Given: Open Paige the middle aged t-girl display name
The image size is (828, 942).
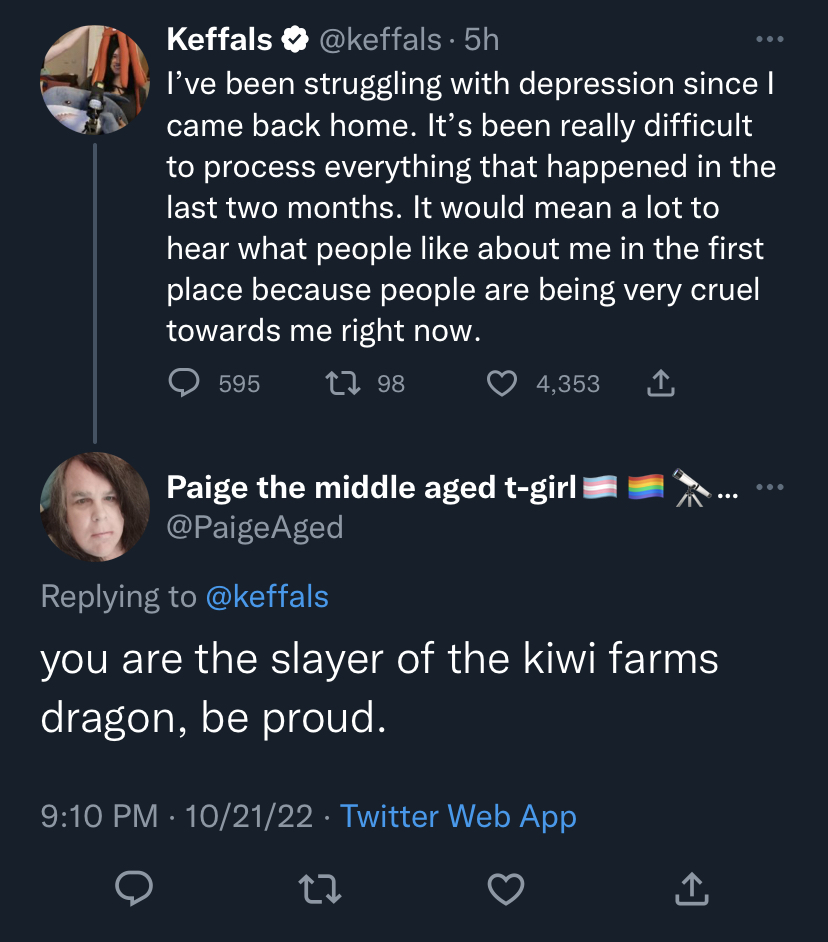Looking at the screenshot, I should [371, 487].
